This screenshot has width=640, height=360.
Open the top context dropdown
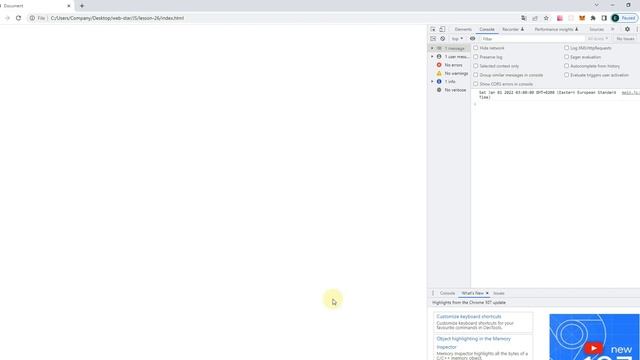pos(457,39)
